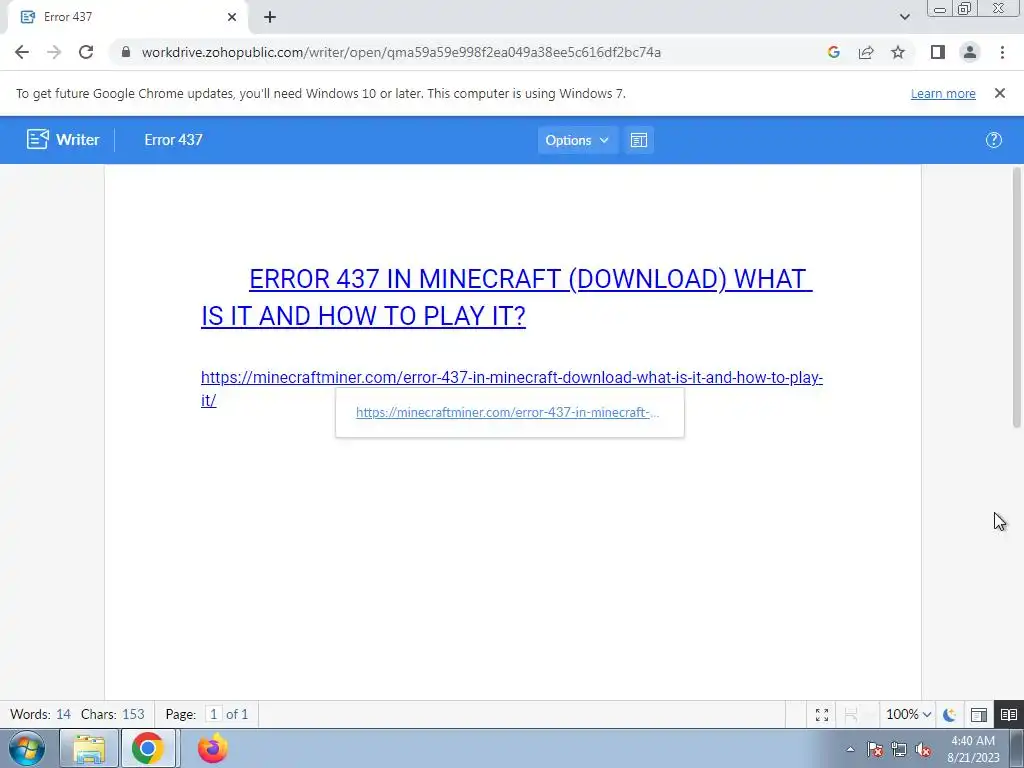Click the ERROR 437 IN MINECRAFT heading link
Viewport: 1024px width, 768px height.
(507, 297)
